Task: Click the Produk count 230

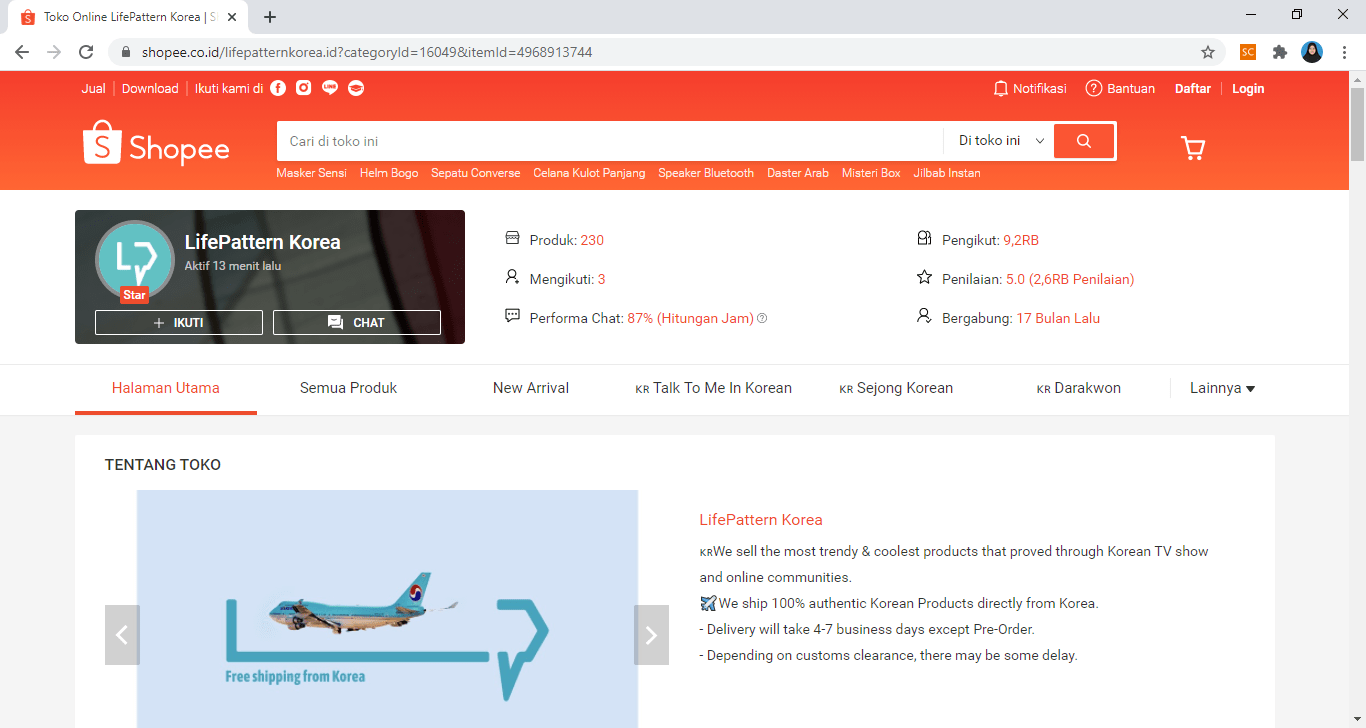Action: (592, 240)
